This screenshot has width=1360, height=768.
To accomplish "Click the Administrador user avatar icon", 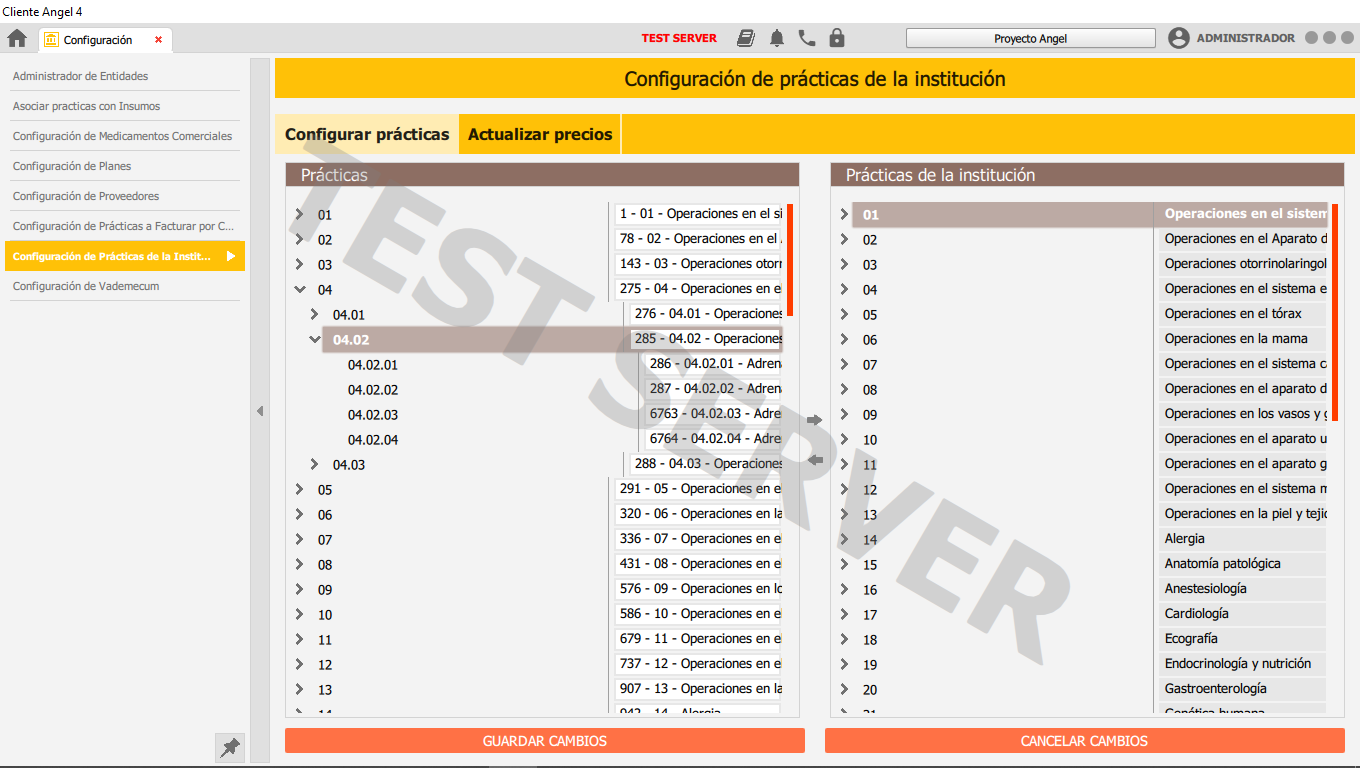I will point(1179,39).
